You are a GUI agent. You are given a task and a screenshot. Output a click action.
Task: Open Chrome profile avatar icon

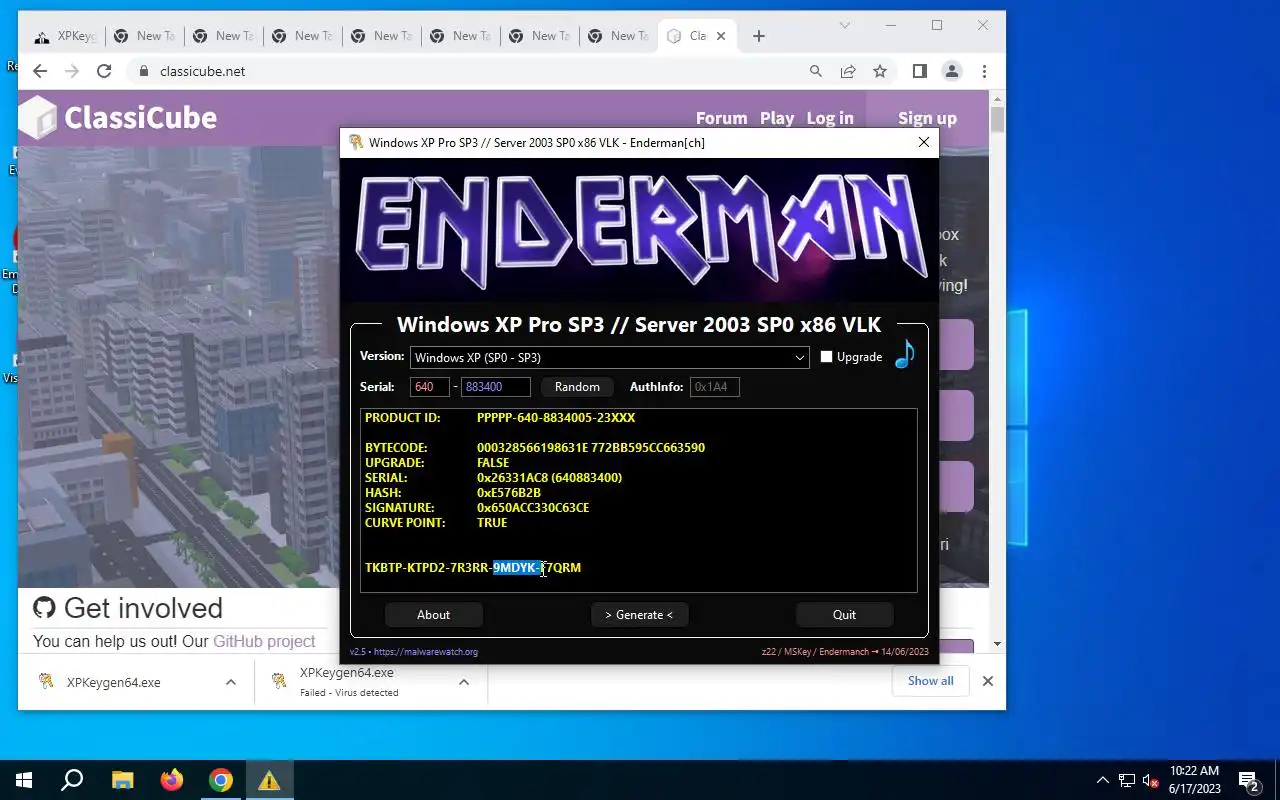952,71
